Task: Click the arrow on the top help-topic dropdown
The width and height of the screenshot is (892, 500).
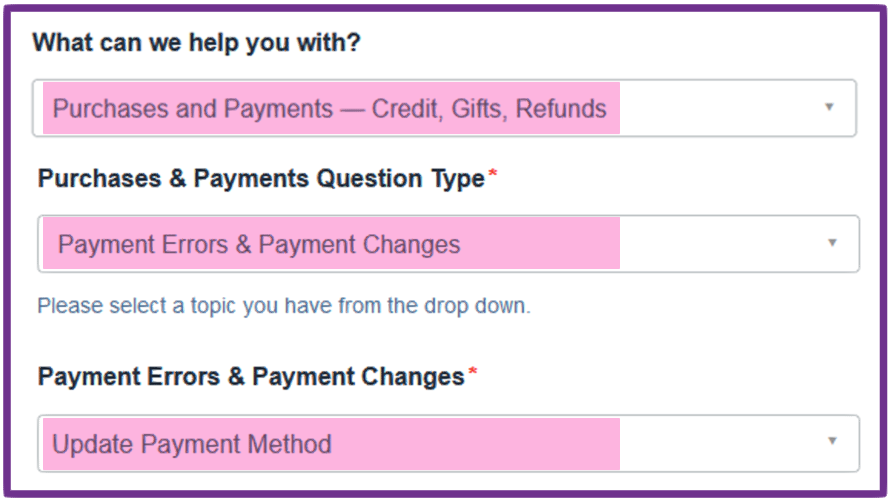Action: (x=828, y=107)
